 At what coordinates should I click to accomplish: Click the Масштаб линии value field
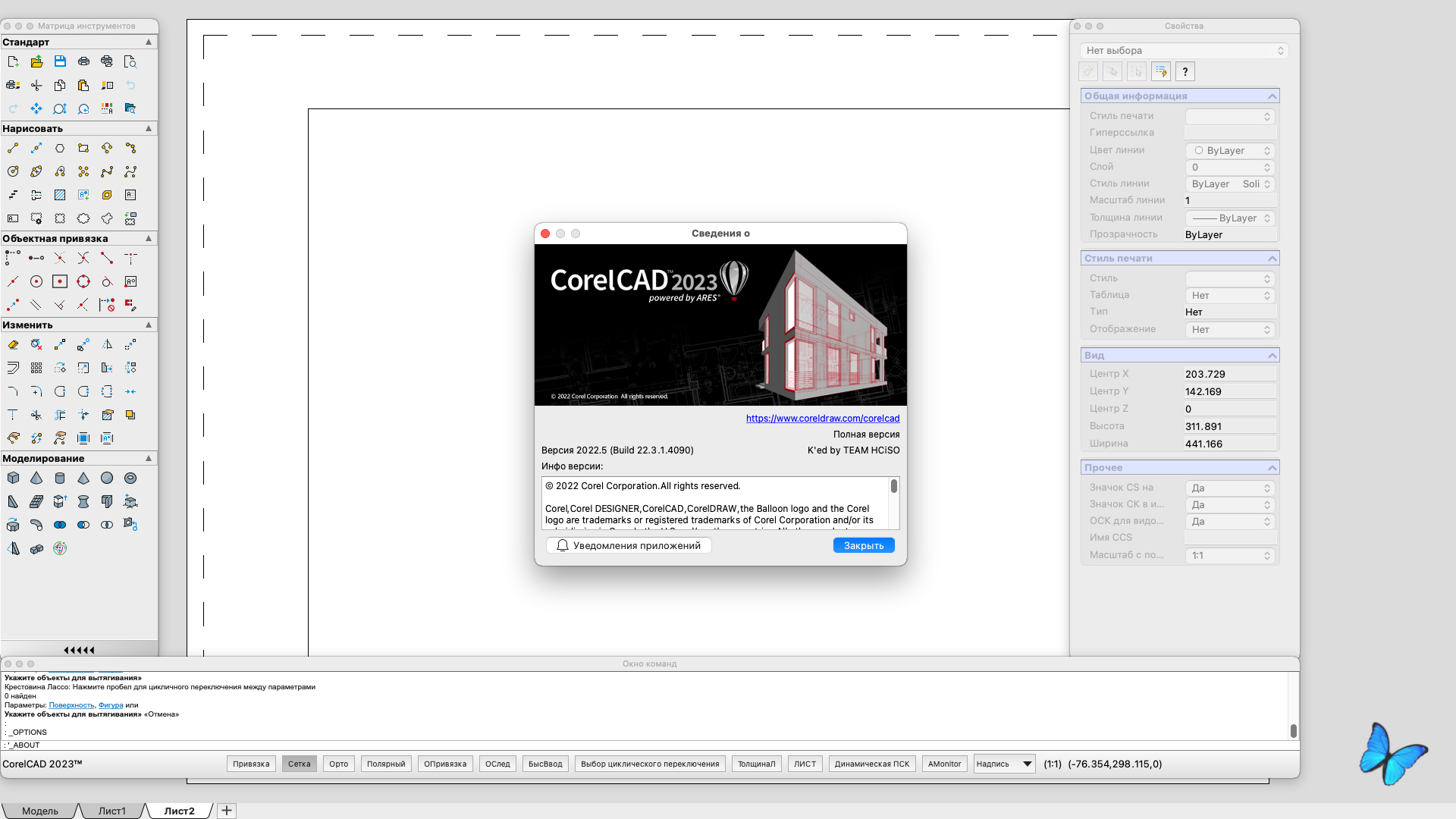[1230, 201]
